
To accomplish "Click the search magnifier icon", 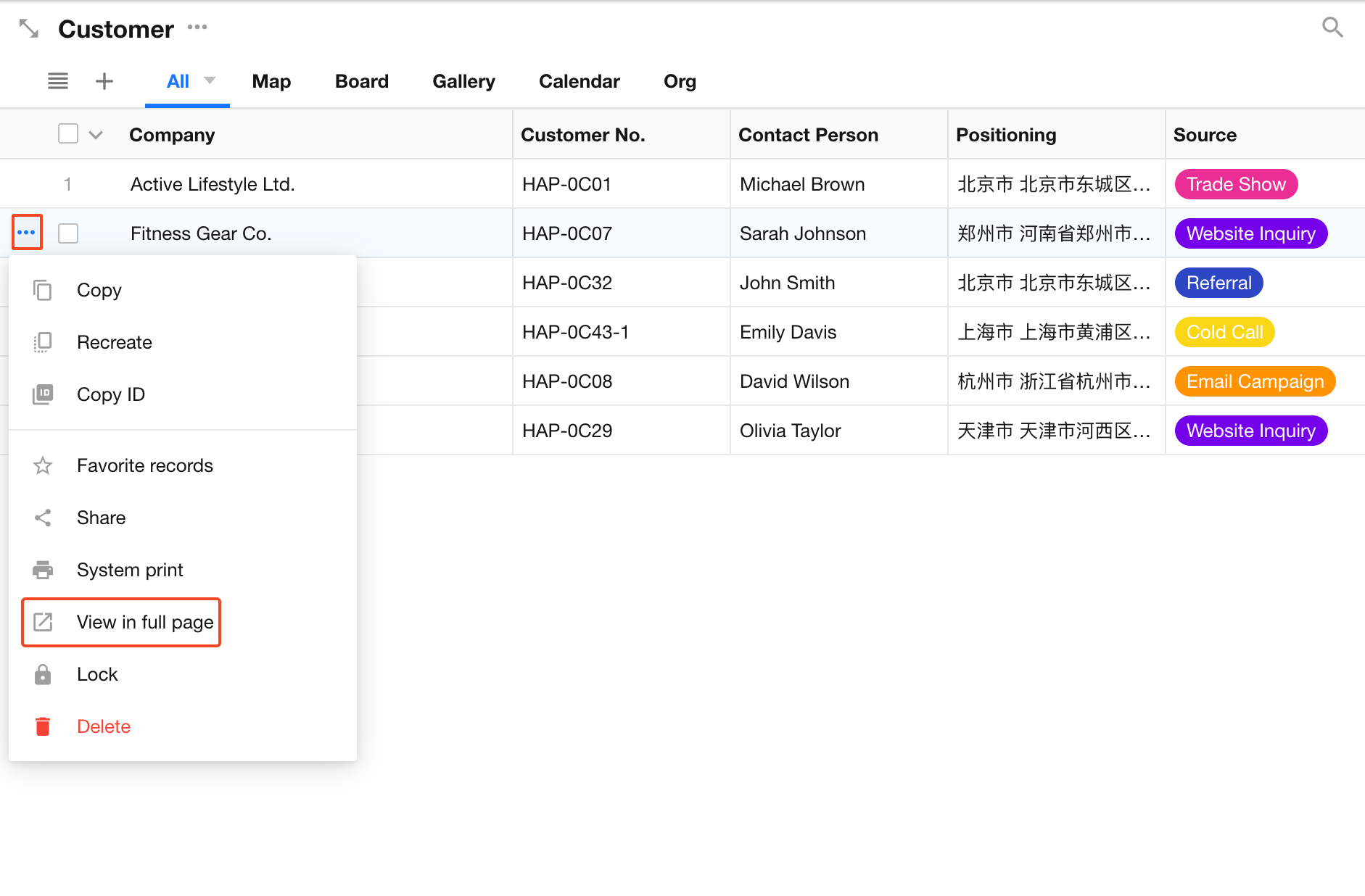I will click(x=1332, y=28).
